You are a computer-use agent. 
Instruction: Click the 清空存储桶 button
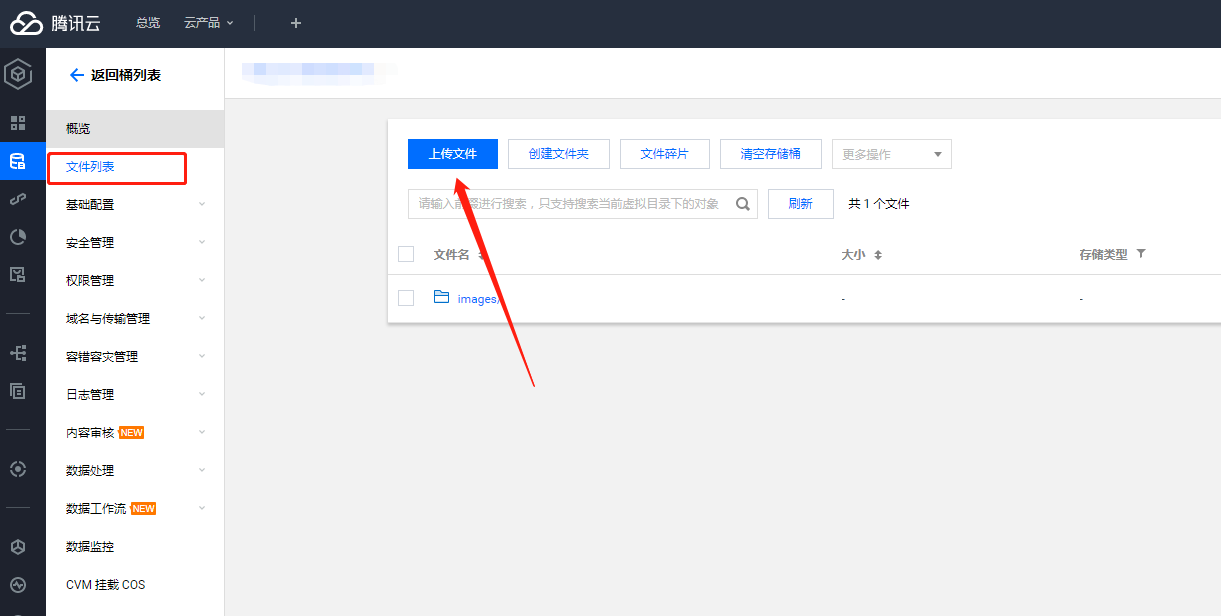[771, 154]
